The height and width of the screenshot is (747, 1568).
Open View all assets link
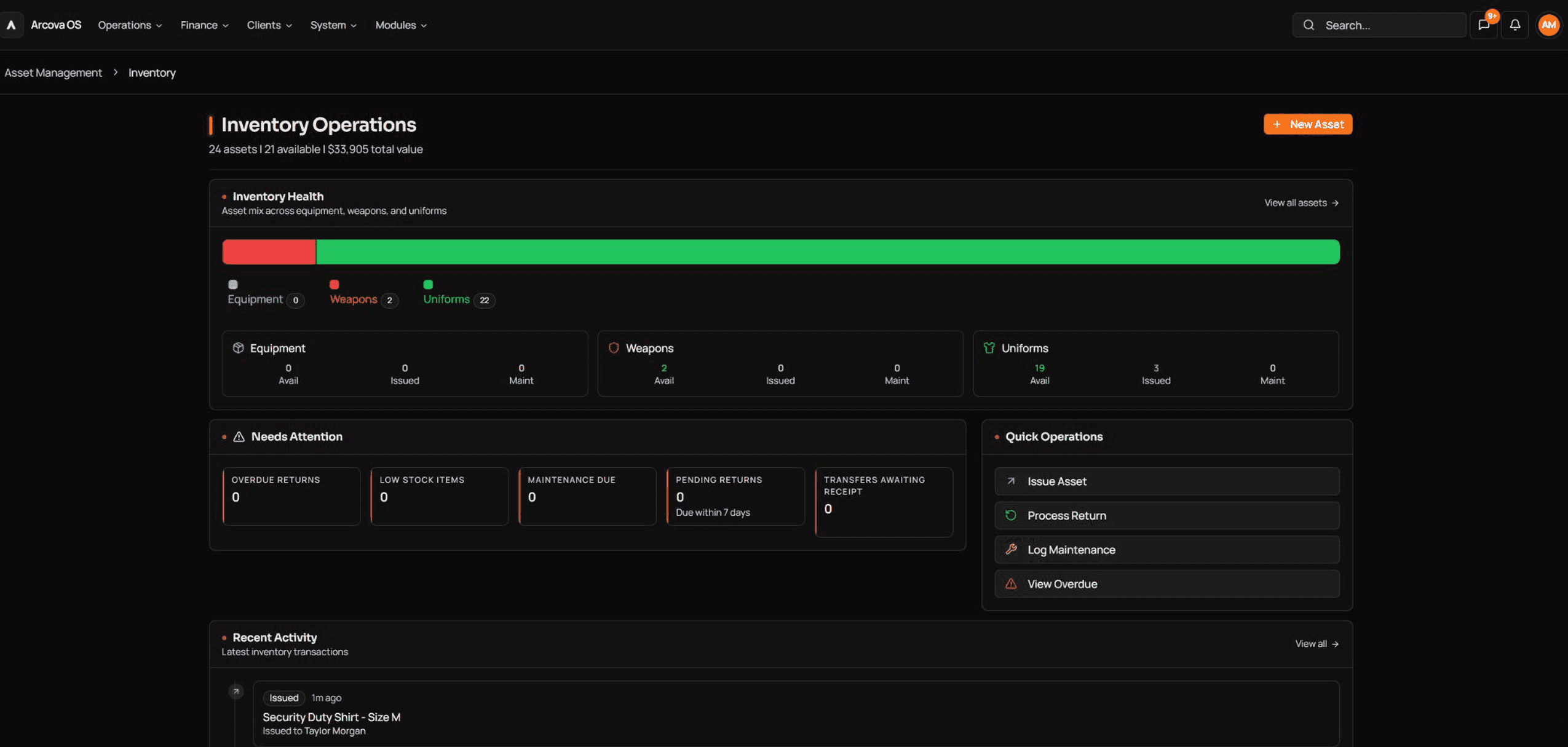coord(1301,203)
